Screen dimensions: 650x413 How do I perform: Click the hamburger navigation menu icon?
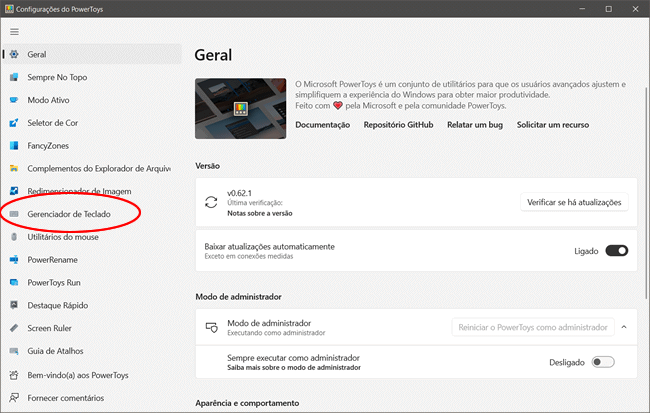click(14, 31)
